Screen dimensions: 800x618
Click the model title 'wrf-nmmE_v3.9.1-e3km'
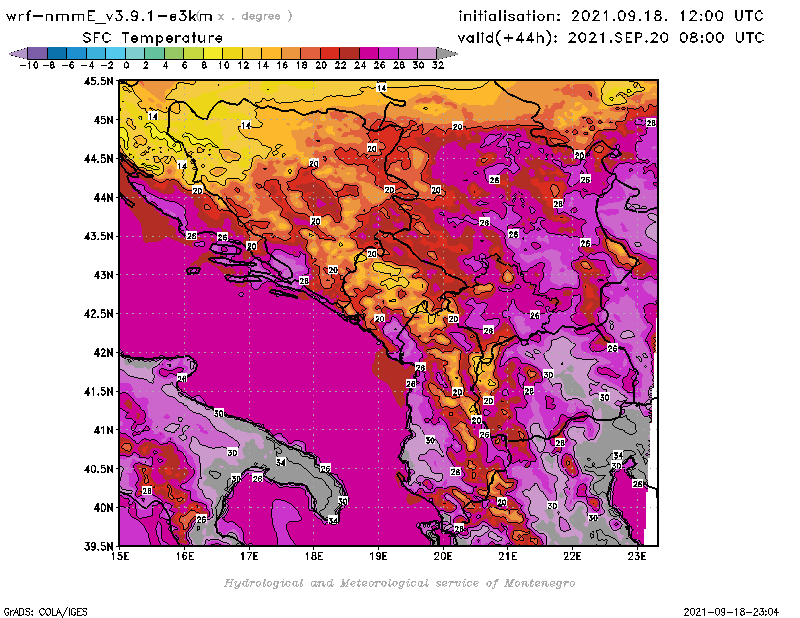[109, 16]
